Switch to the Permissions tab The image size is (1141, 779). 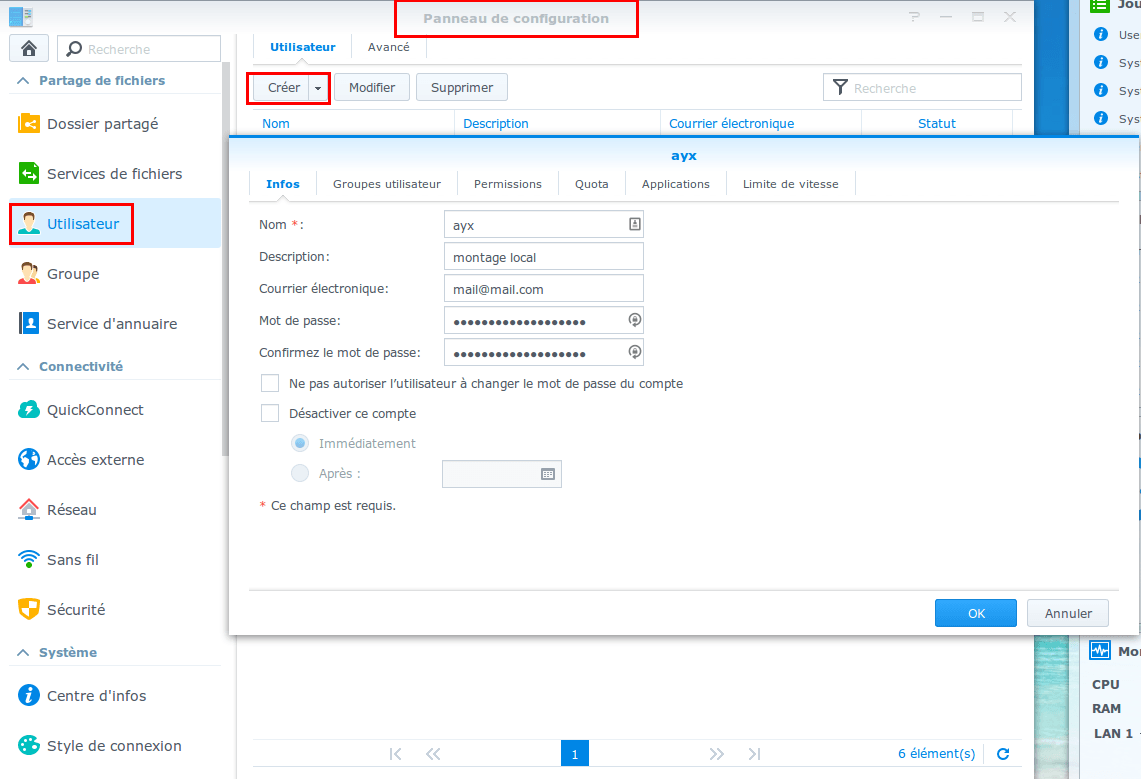tap(508, 184)
